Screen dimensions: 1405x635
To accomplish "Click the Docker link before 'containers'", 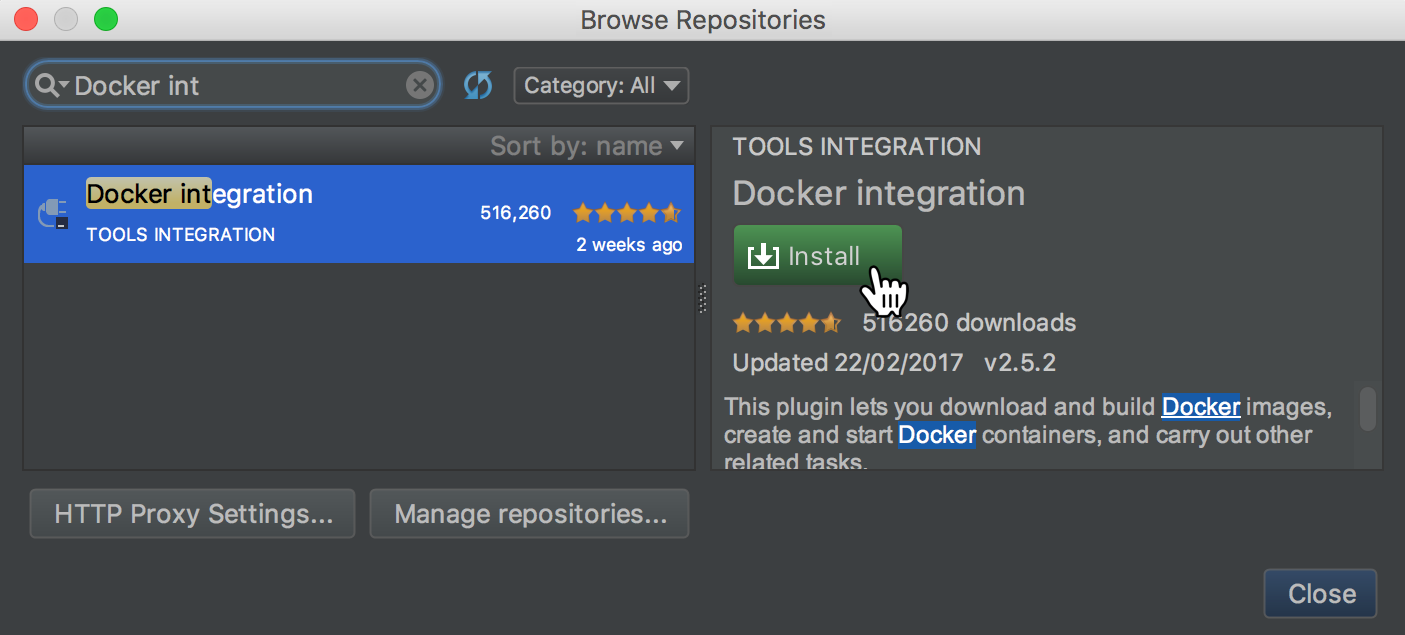I will pos(937,435).
